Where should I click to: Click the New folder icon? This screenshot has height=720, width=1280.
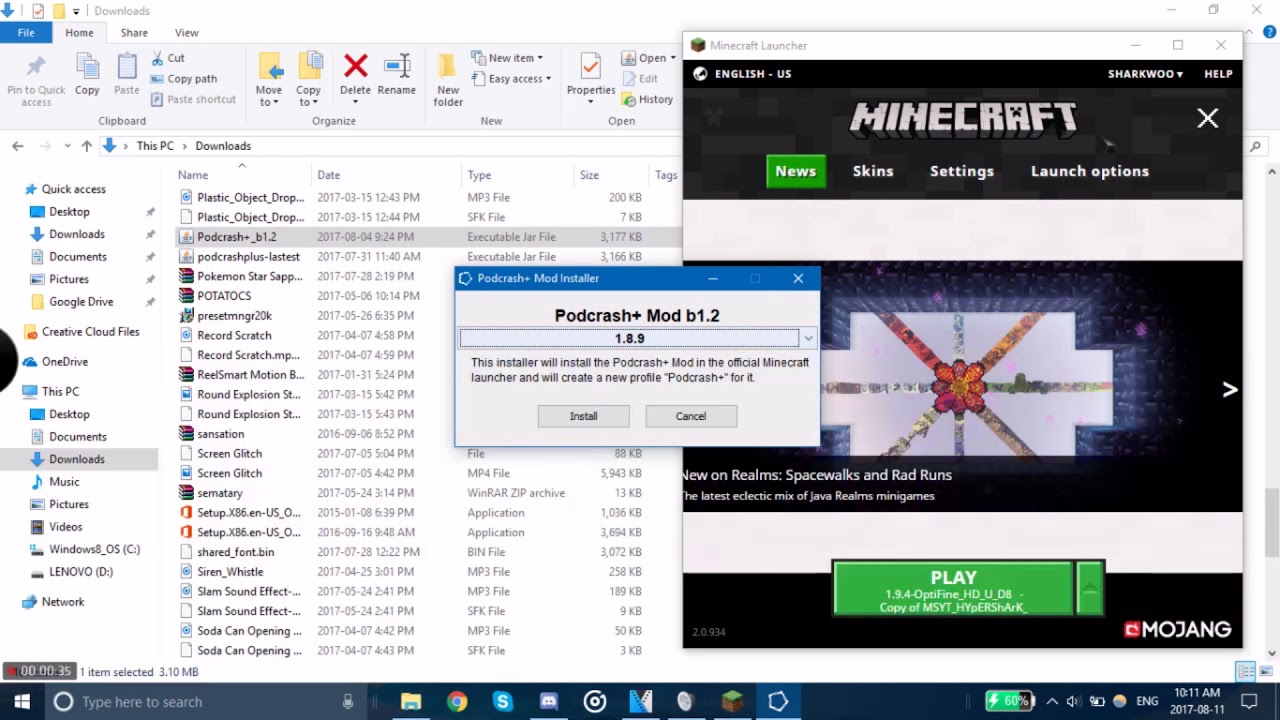tap(448, 66)
